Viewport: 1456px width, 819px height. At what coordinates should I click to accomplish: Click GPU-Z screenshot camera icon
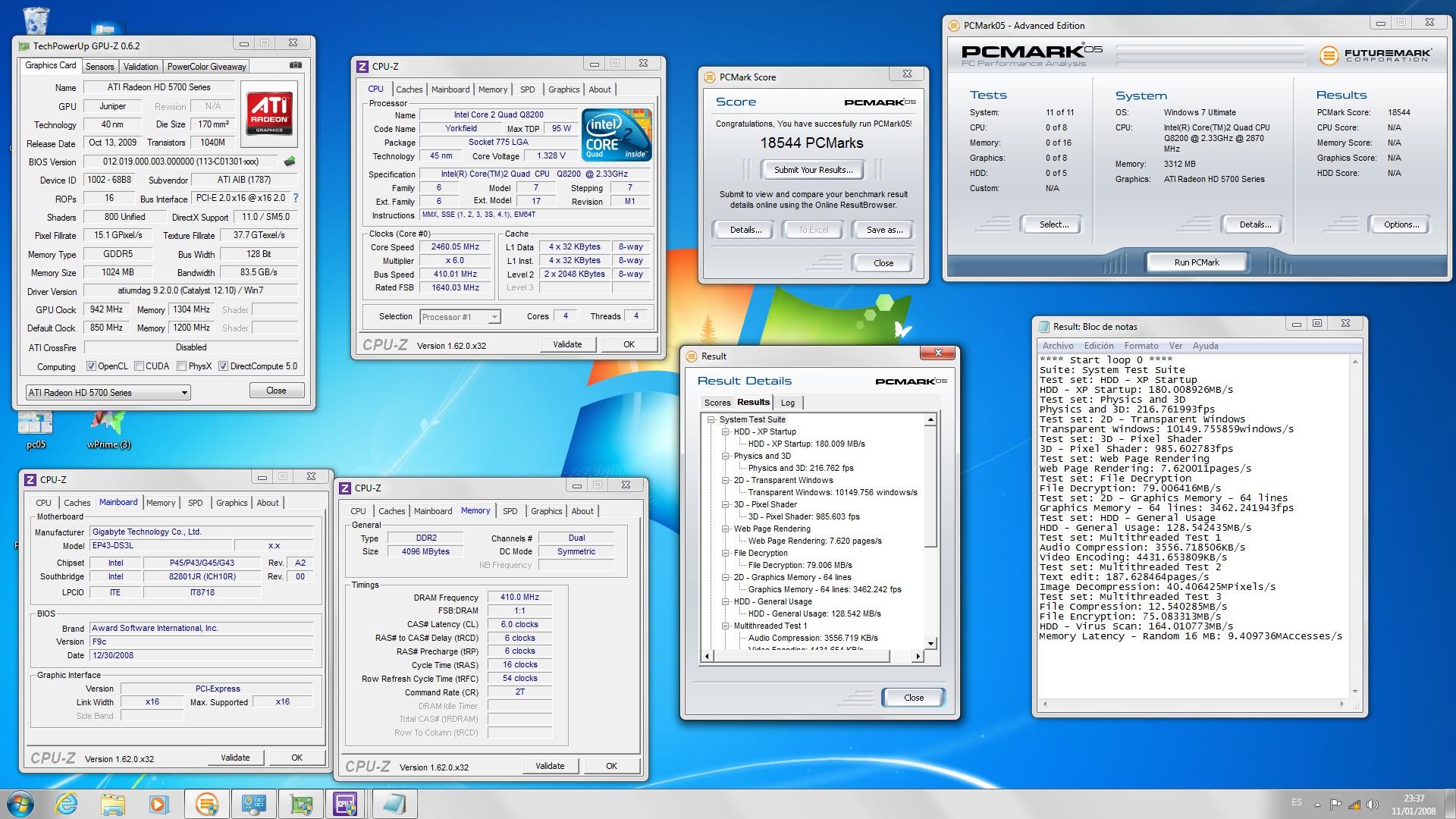pyautogui.click(x=296, y=66)
